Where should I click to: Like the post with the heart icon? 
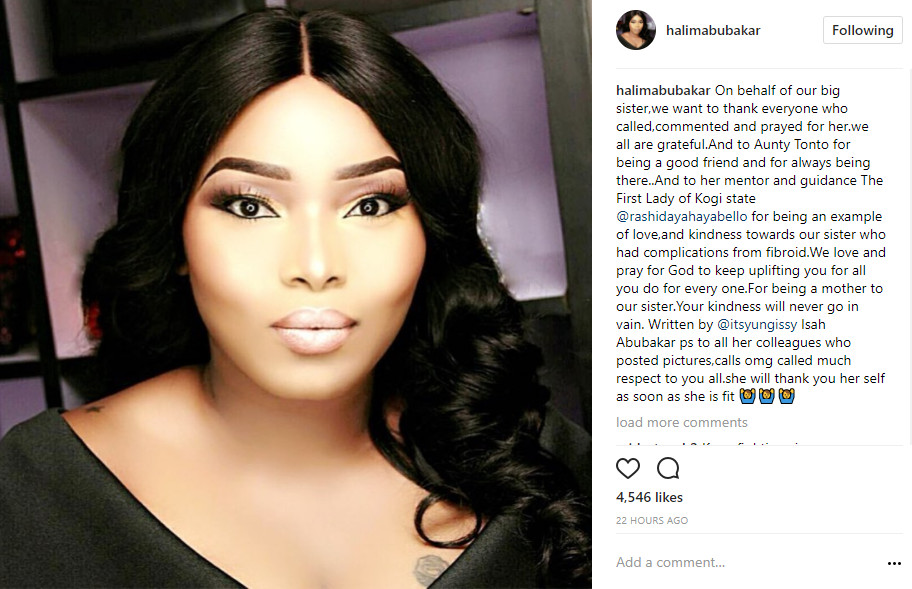click(628, 468)
